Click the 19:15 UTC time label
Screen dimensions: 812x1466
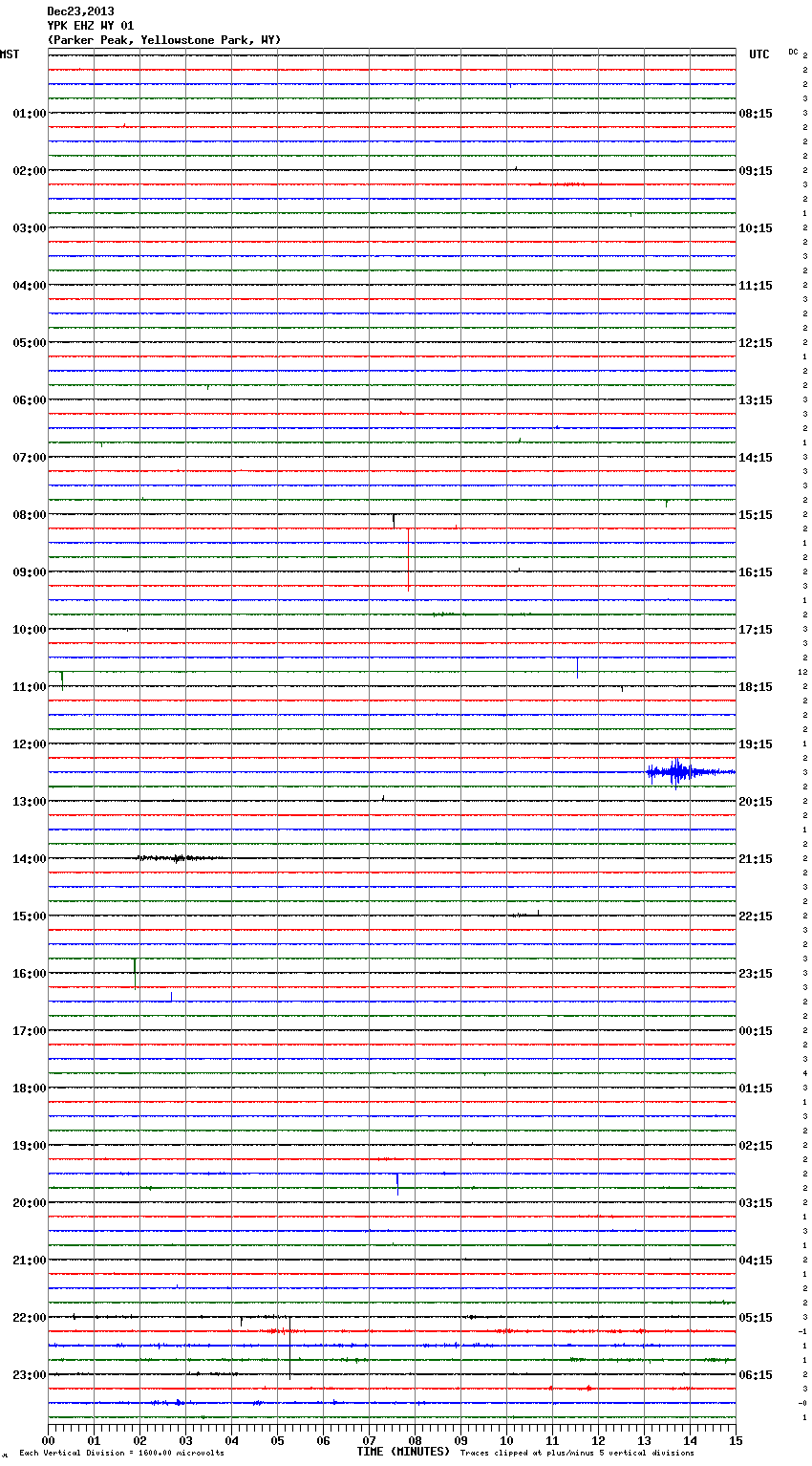click(756, 744)
